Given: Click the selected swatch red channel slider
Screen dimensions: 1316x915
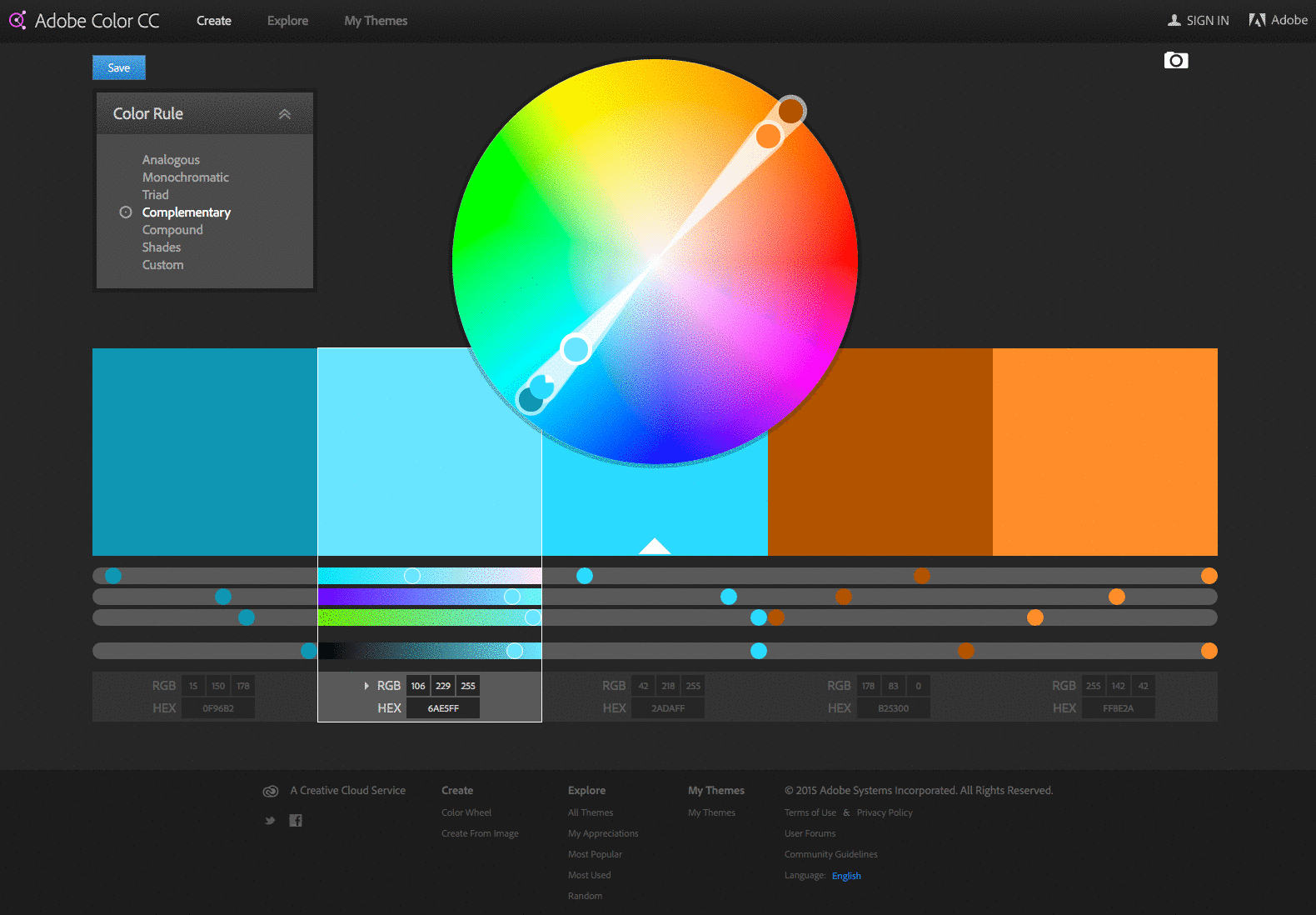Looking at the screenshot, I should (x=430, y=576).
